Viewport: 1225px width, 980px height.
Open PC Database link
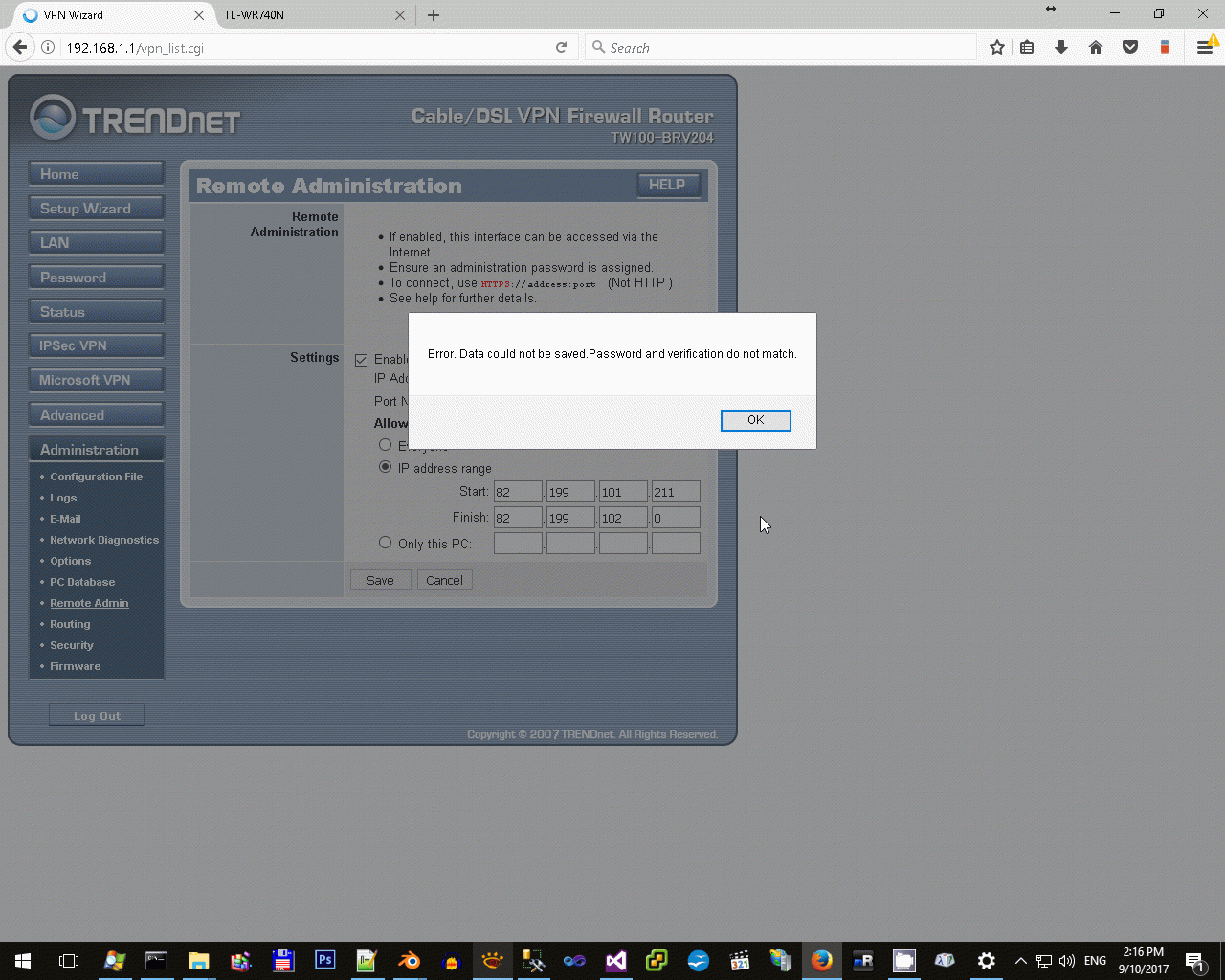coord(82,582)
